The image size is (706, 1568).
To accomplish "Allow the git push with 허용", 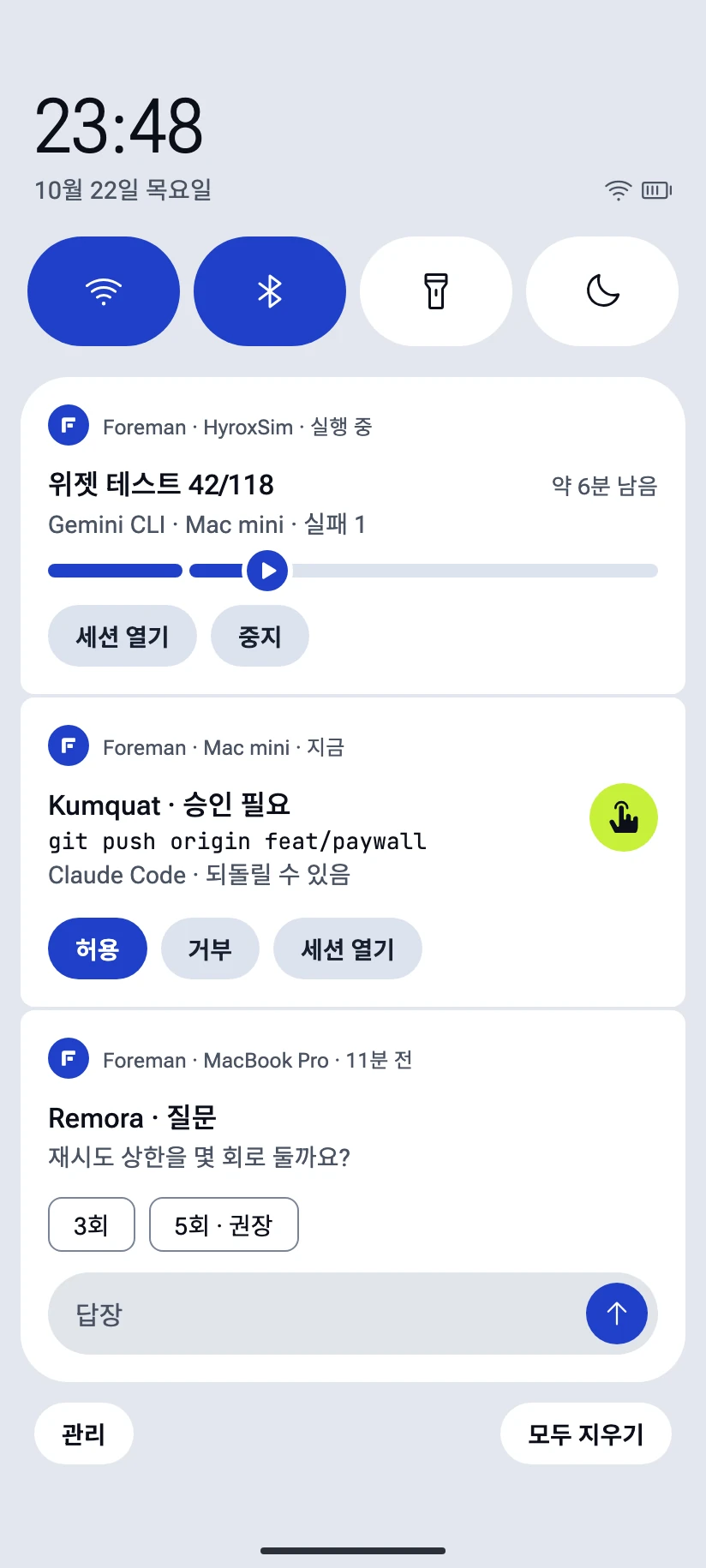I will tap(98, 949).
